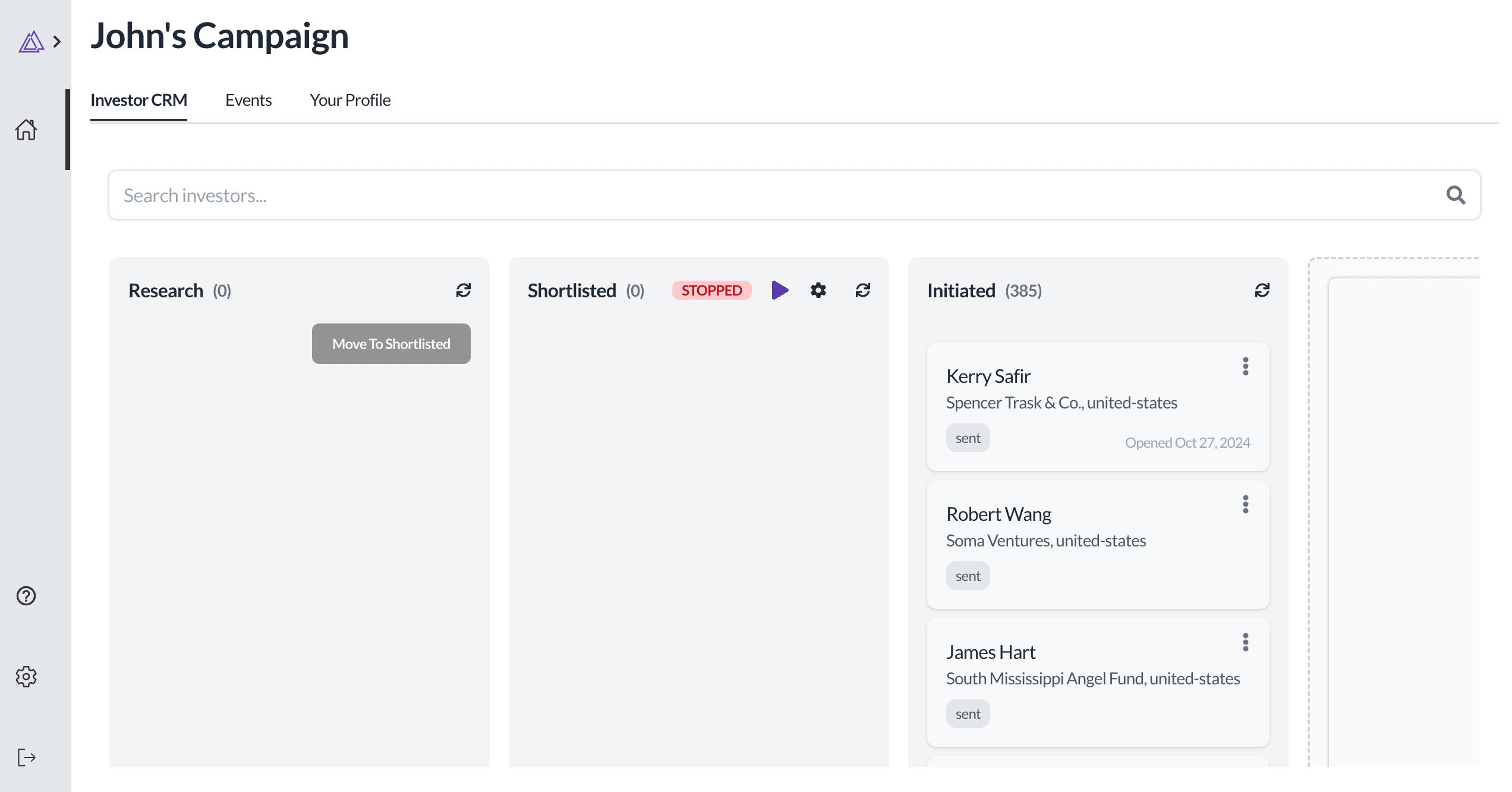Click the purple triangle app logo
Image resolution: width=1512 pixels, height=792 pixels.
(31, 42)
